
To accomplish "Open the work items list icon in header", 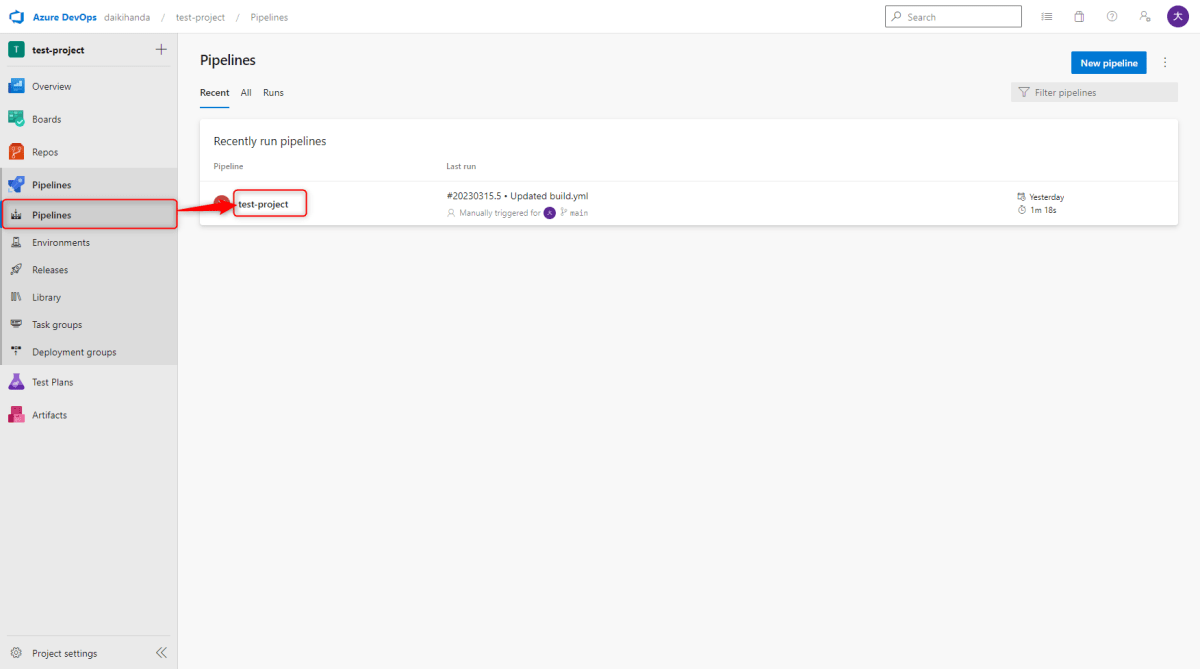I will click(1047, 17).
